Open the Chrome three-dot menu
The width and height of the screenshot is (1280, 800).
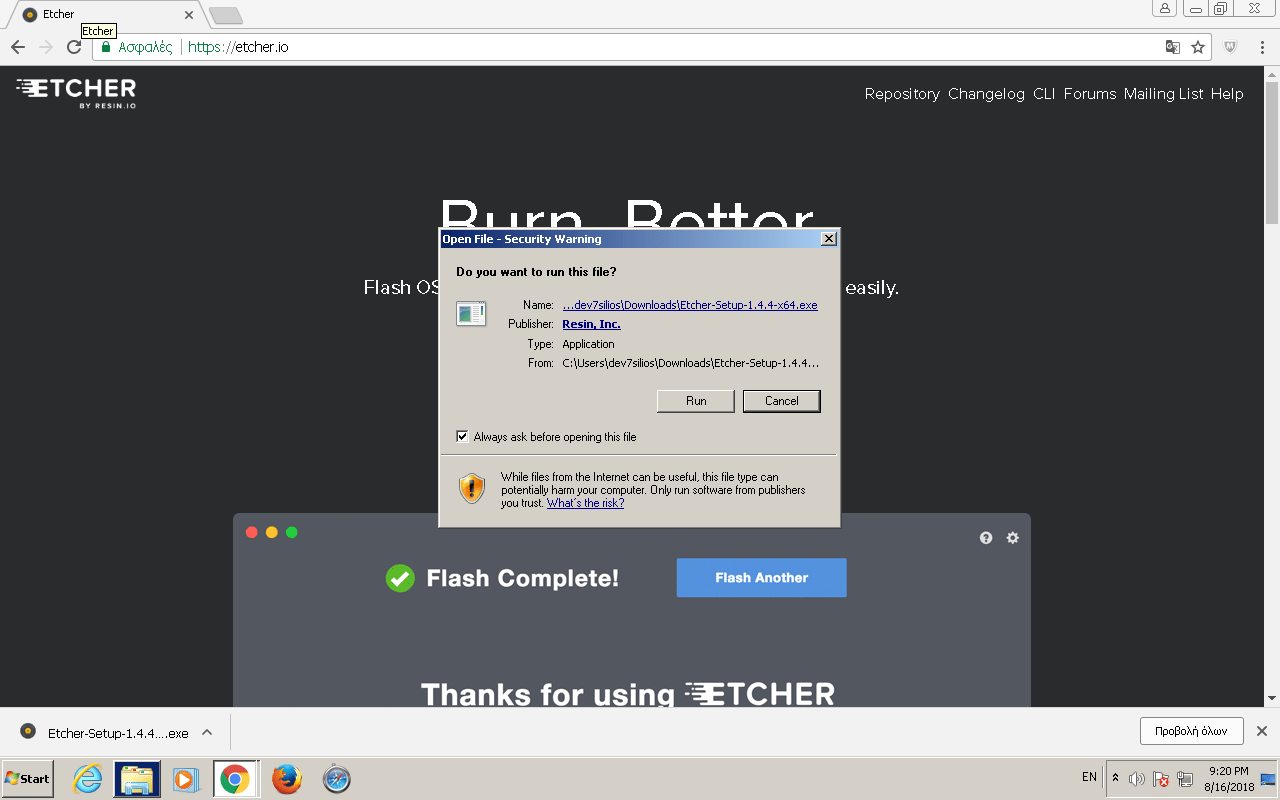point(1262,47)
